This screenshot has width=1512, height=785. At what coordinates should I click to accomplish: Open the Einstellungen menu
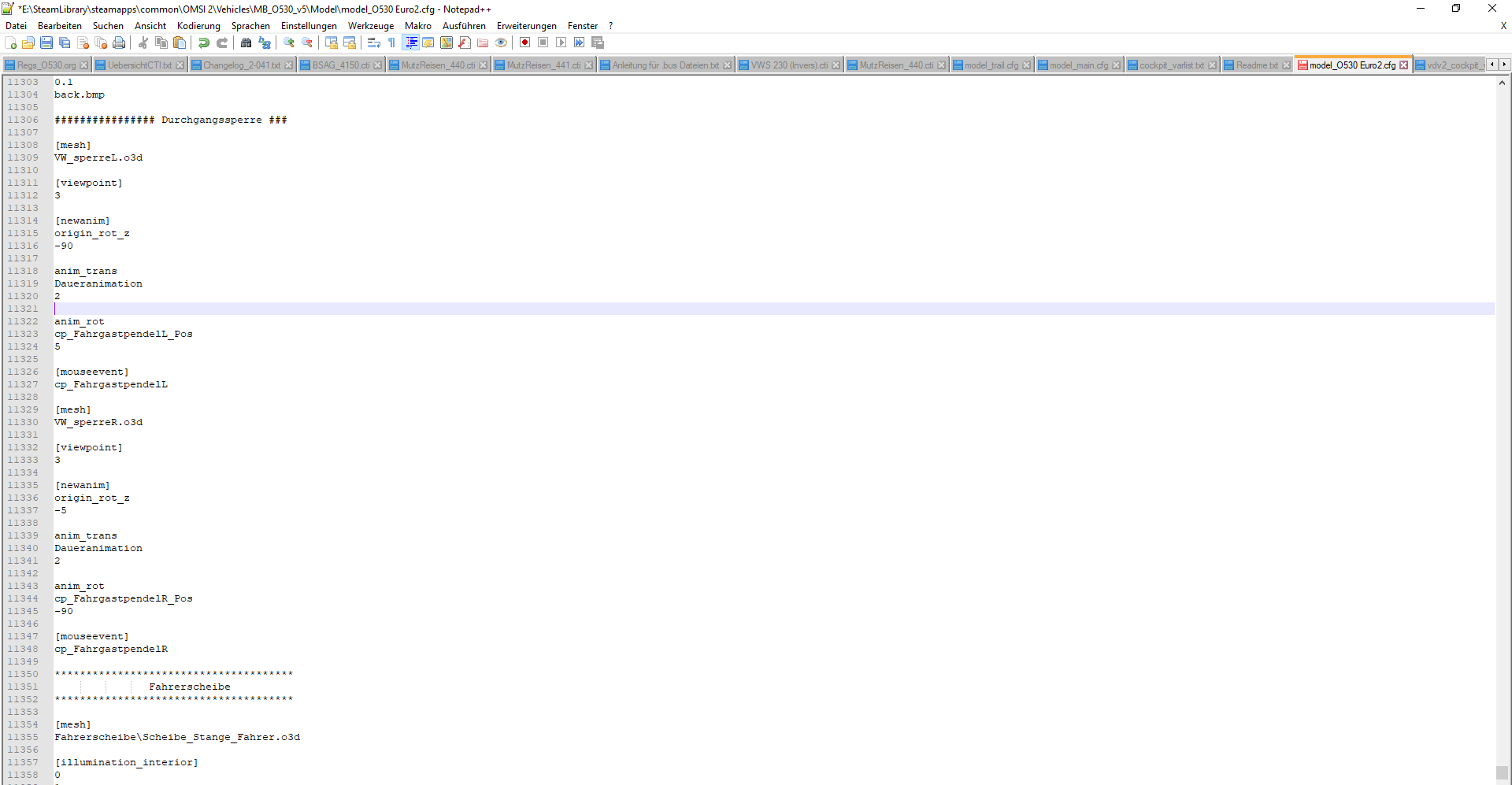pos(309,26)
